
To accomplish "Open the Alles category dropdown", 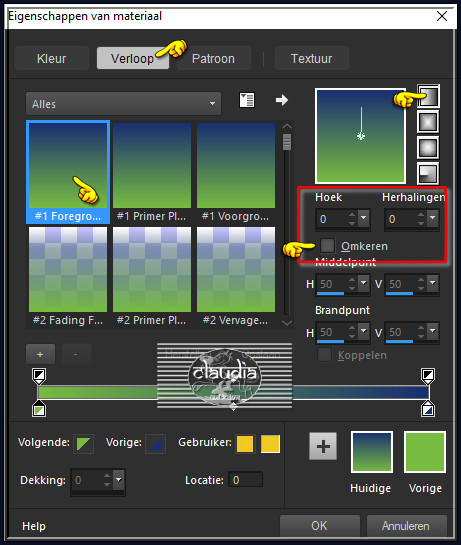I will [123, 104].
